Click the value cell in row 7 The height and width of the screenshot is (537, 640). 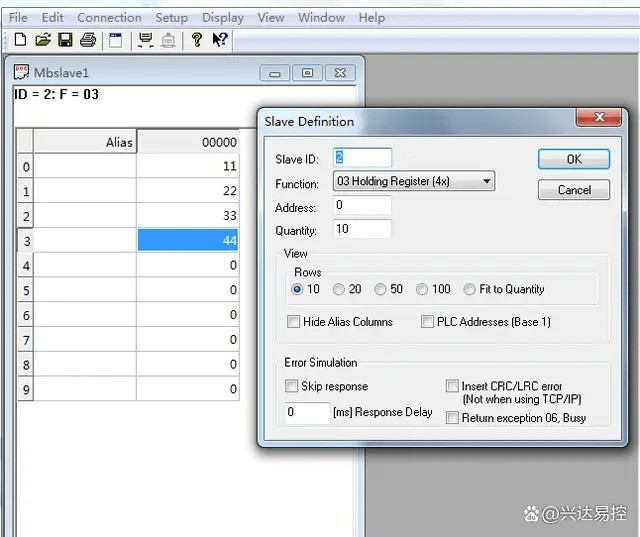[188, 340]
